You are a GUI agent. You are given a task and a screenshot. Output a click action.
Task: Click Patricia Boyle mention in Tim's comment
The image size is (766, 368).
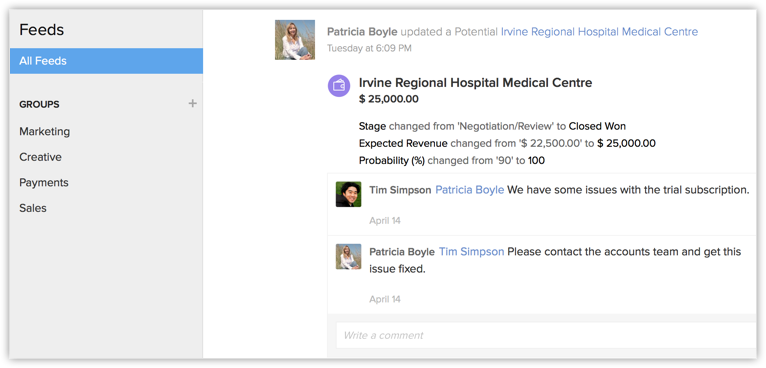[x=469, y=190]
